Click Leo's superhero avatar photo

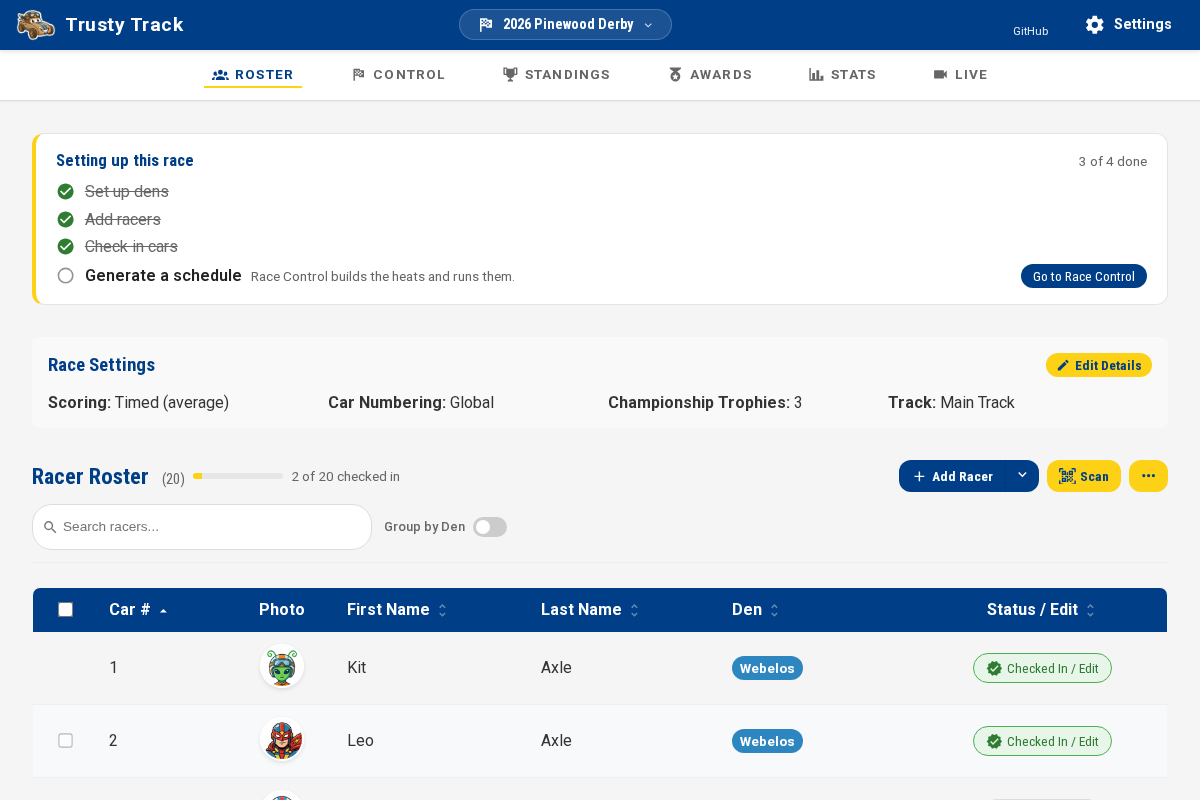coord(282,740)
